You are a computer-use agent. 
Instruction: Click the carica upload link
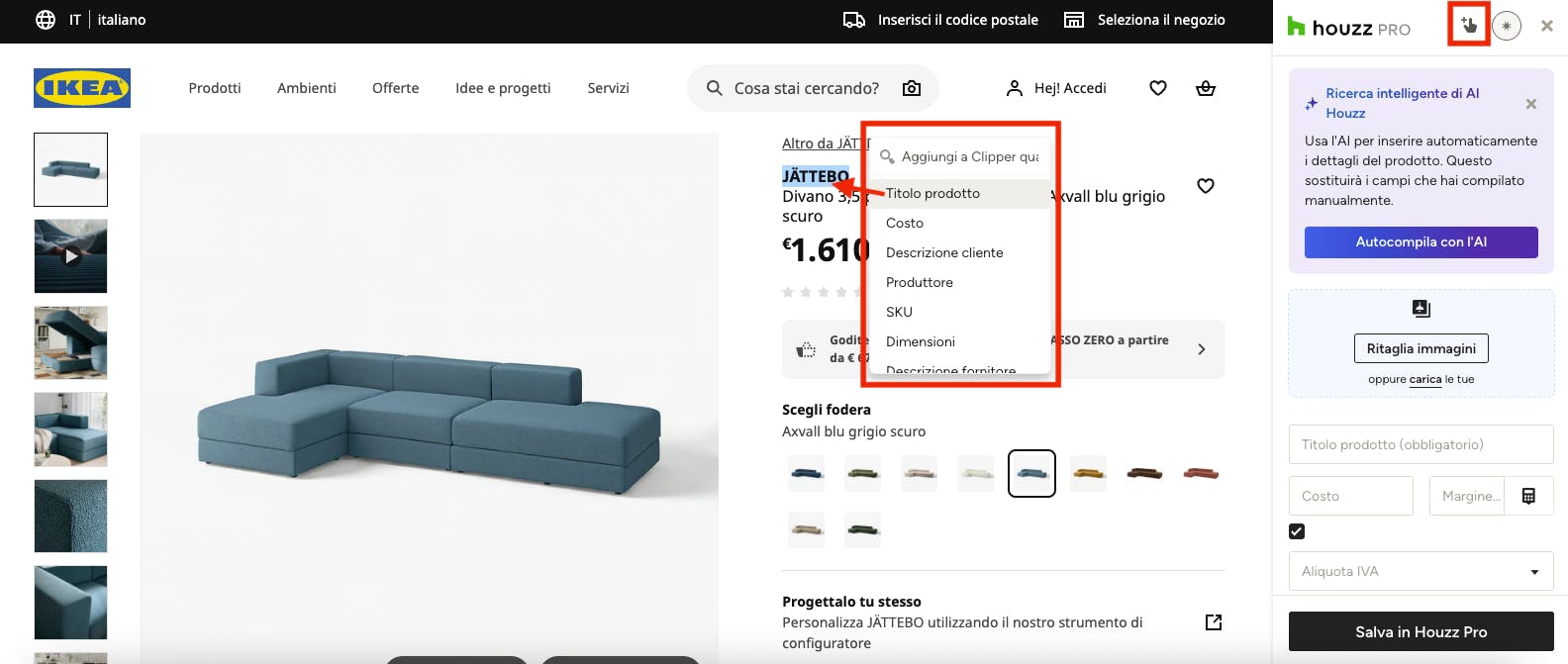(1425, 379)
